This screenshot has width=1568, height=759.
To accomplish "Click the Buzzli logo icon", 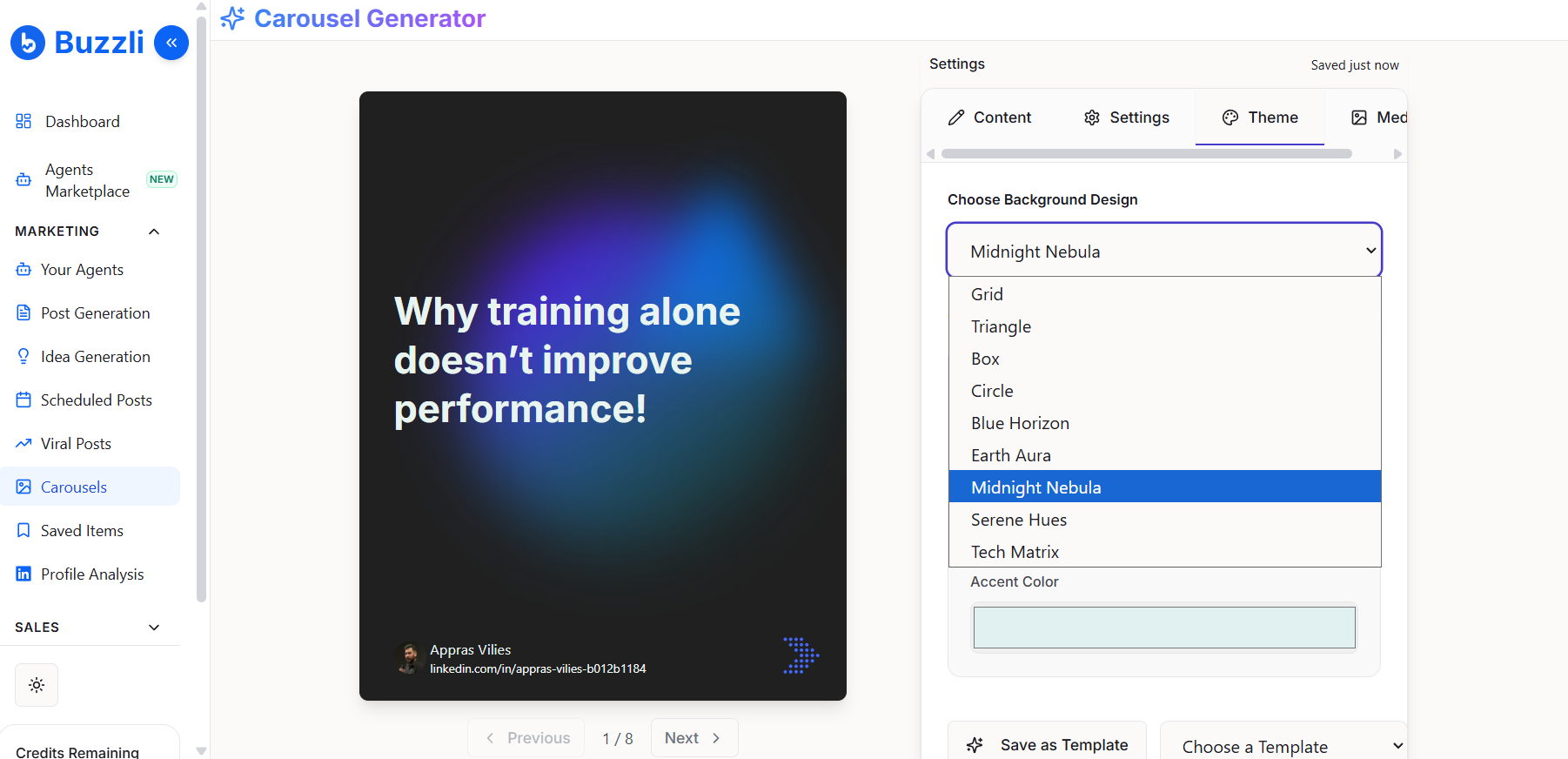I will pyautogui.click(x=28, y=43).
